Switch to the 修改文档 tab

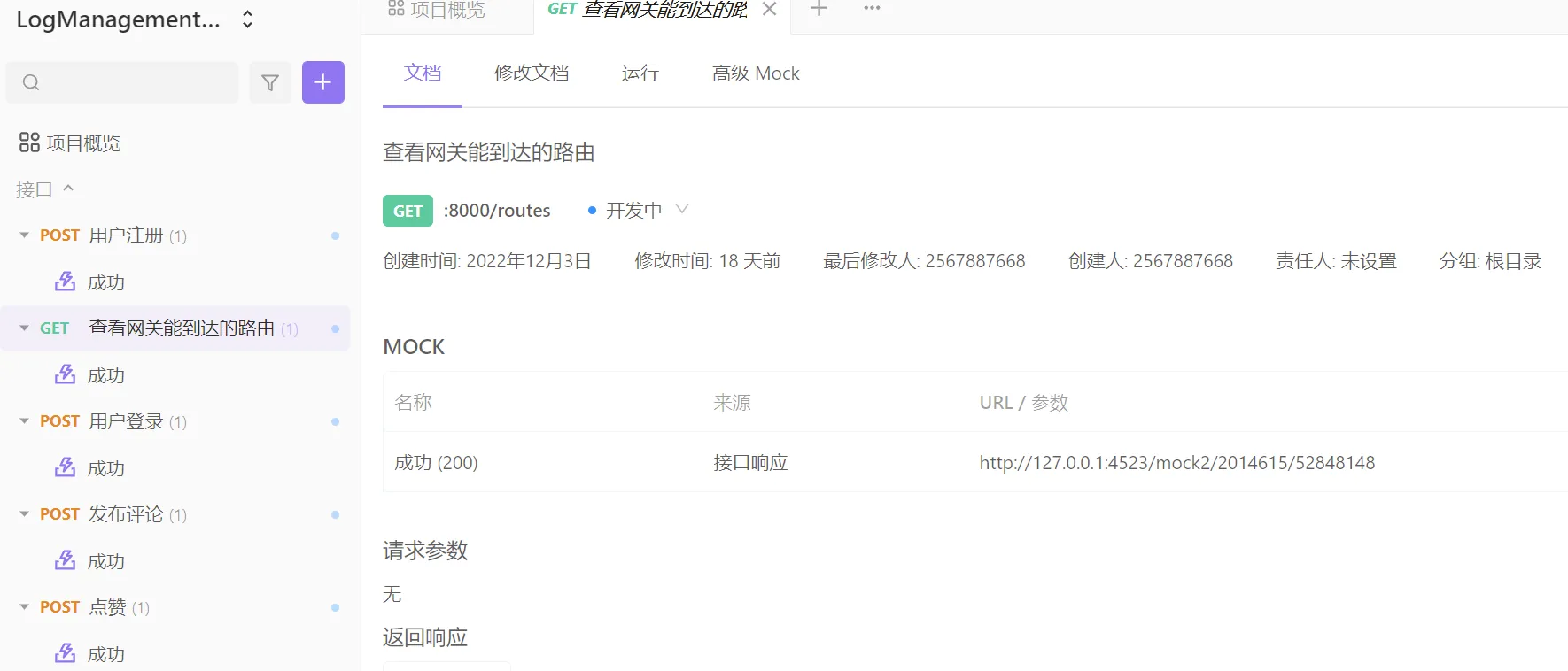[x=531, y=73]
